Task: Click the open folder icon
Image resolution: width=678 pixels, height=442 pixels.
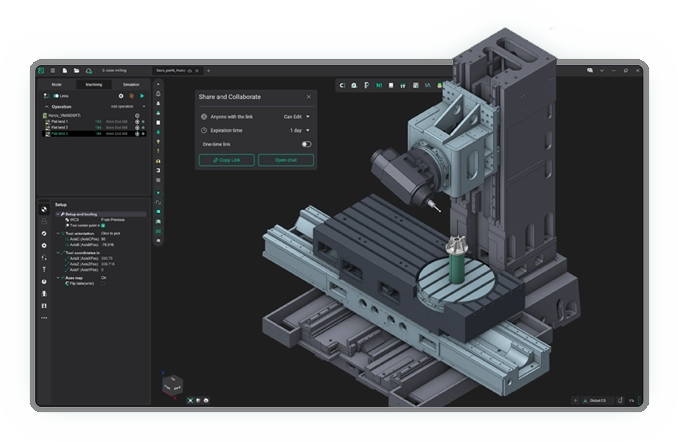Action: click(x=76, y=71)
